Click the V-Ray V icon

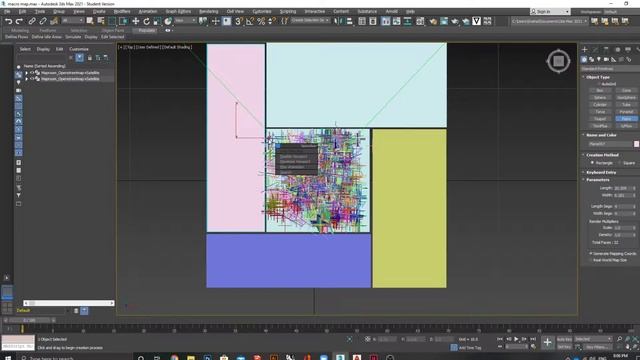coord(476,21)
